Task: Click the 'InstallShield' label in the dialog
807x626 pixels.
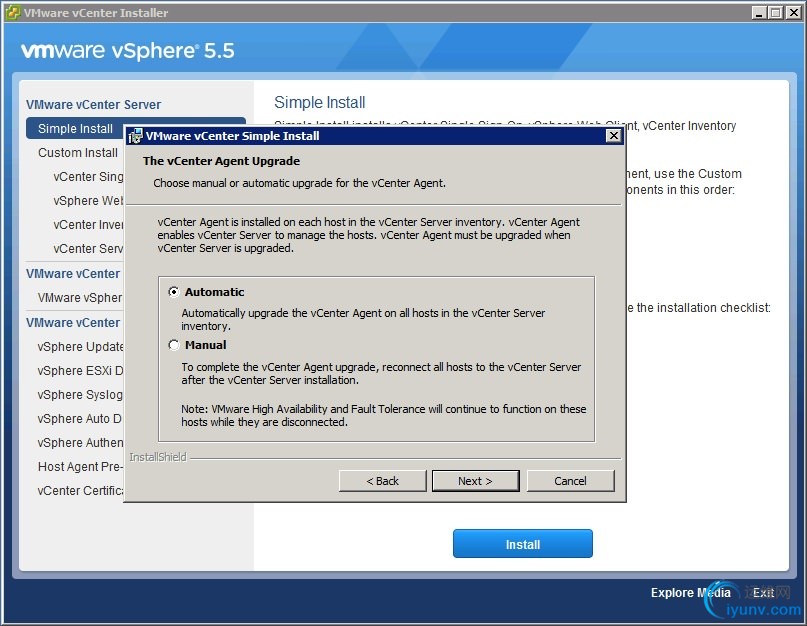Action: pyautogui.click(x=158, y=457)
